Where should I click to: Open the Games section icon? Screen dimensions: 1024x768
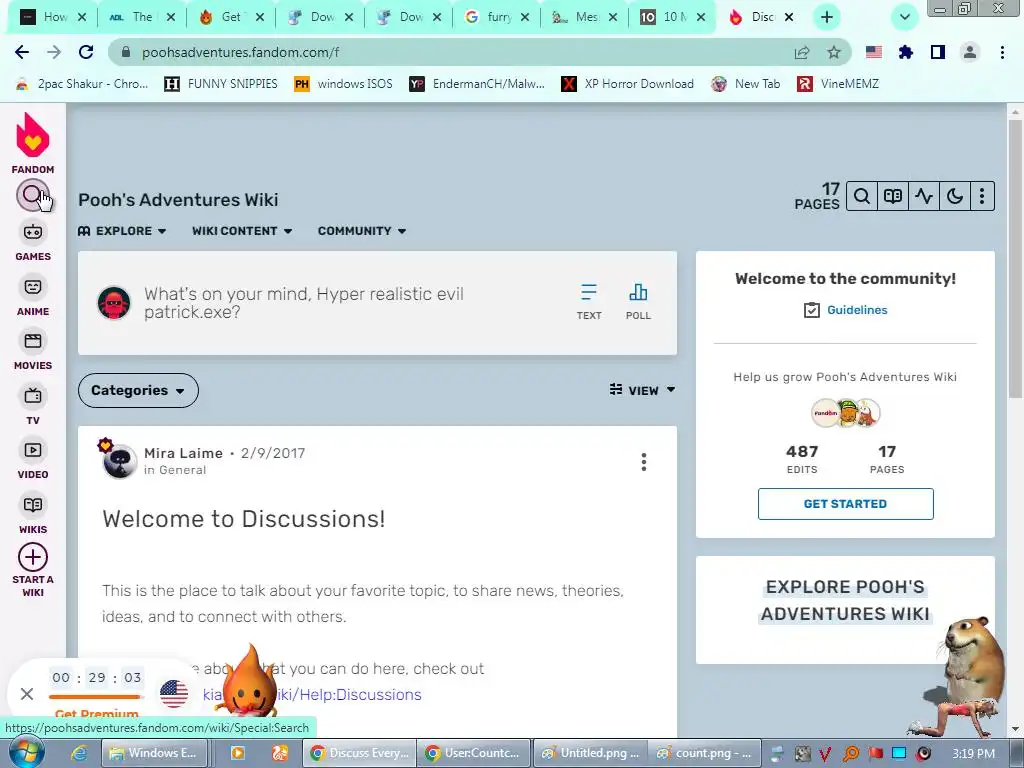click(x=33, y=232)
